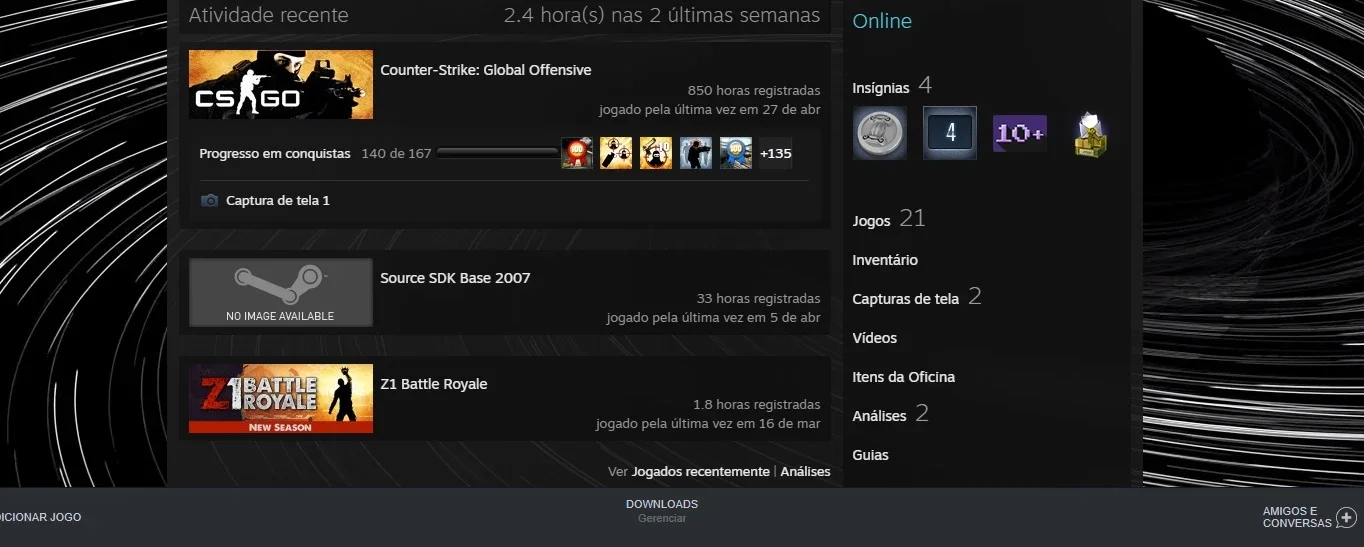This screenshot has width=1364, height=547.
Task: Open fourth CS:GO achievement icon with soldier
Action: (x=696, y=153)
